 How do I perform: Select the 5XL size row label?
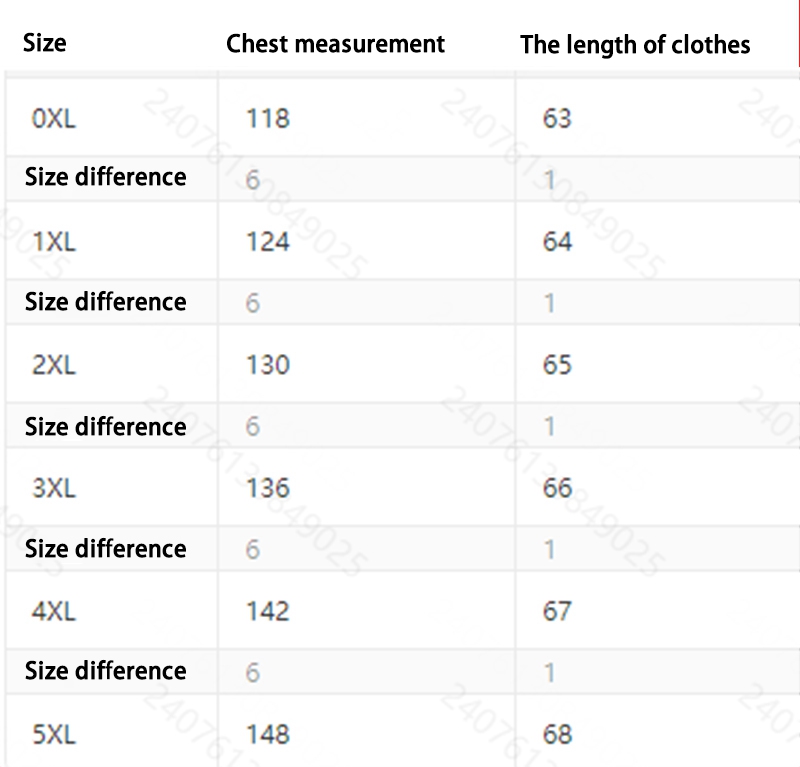(x=54, y=735)
